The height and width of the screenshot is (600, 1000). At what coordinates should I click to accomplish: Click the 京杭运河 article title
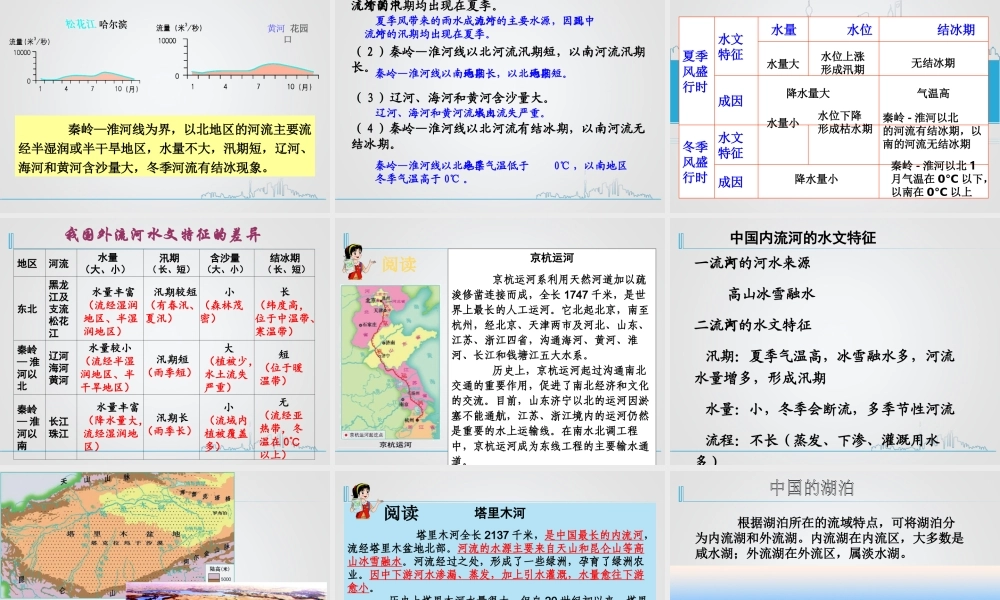point(552,258)
